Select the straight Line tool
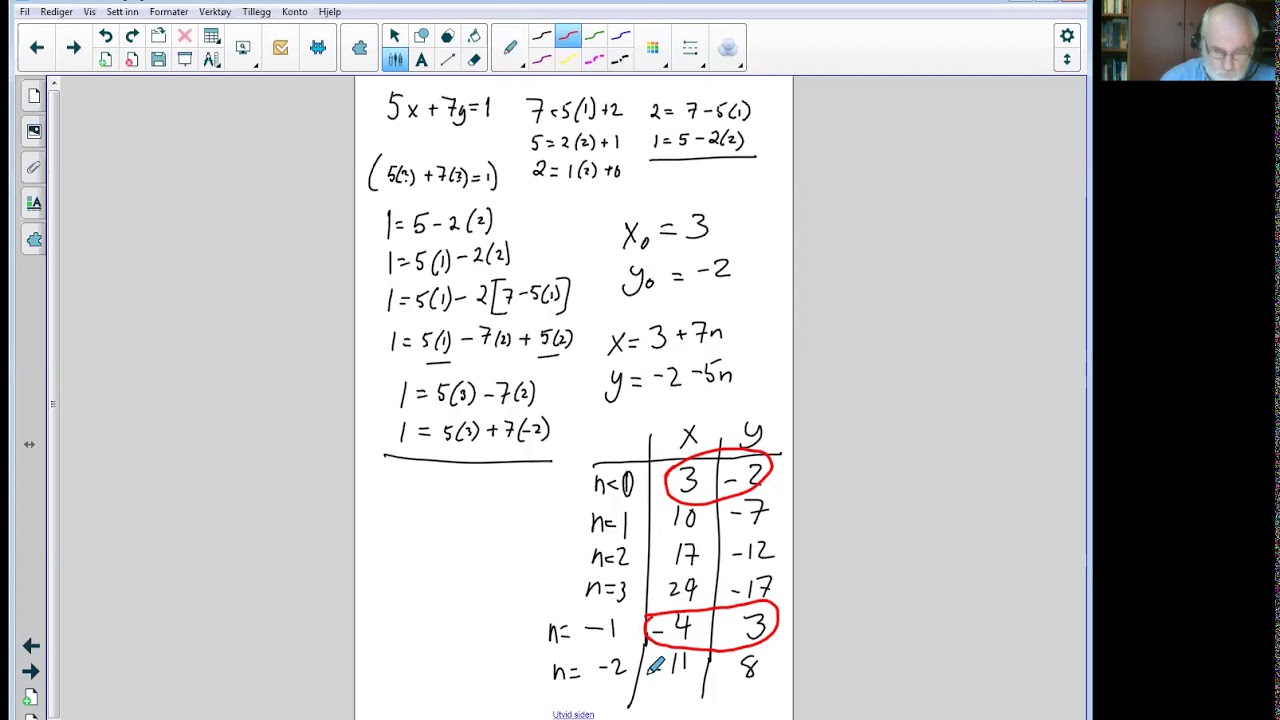Image resolution: width=1280 pixels, height=720 pixels. (x=447, y=60)
